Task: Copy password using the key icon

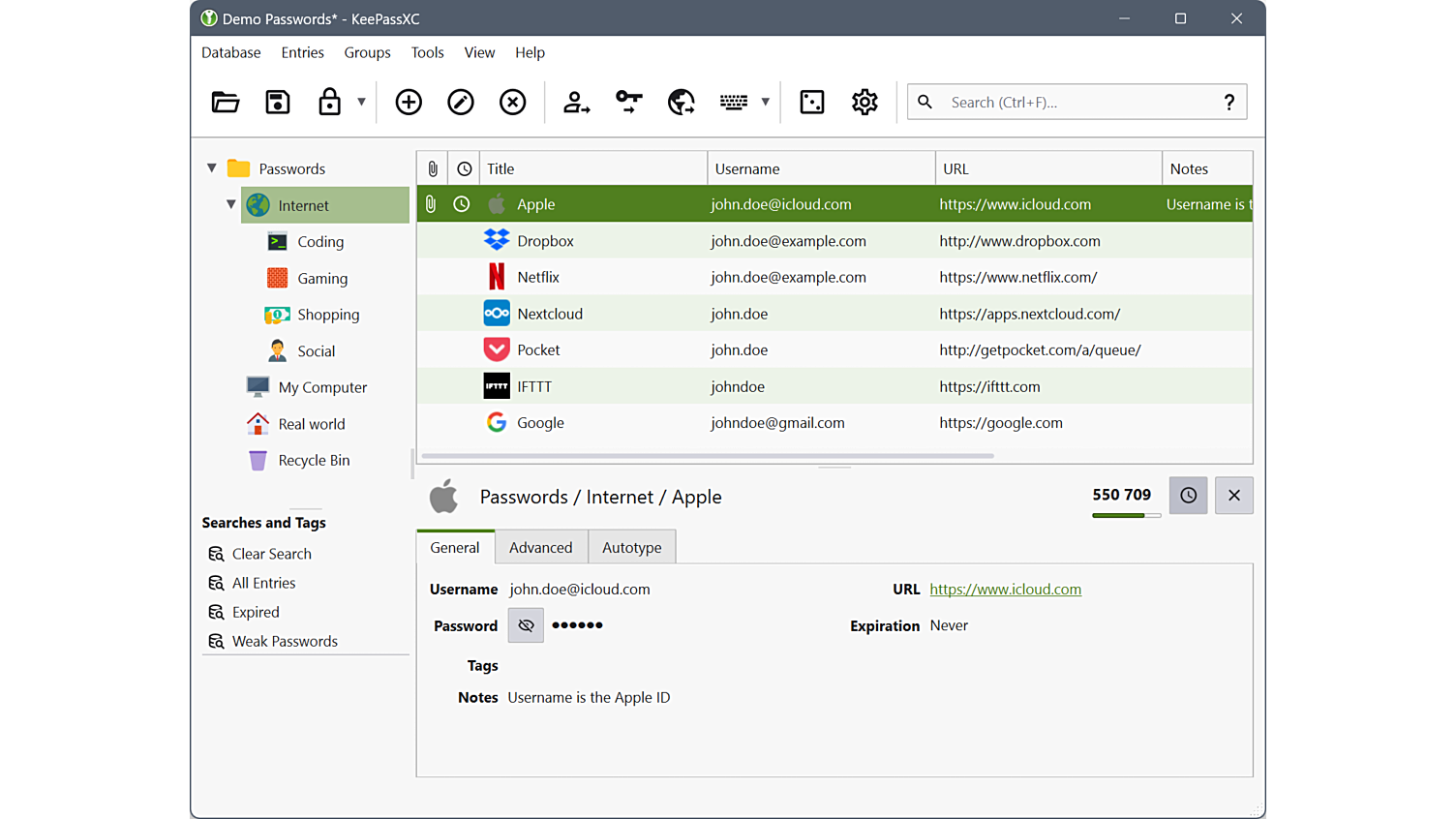Action: [629, 102]
